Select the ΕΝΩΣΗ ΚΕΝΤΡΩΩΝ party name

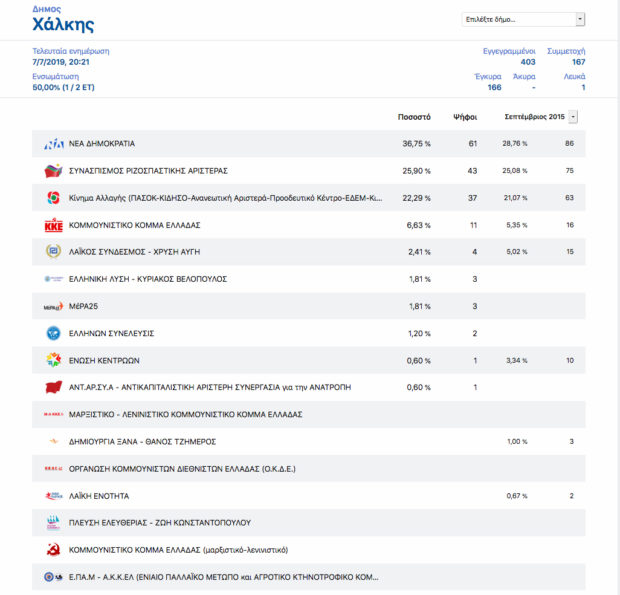[104, 361]
